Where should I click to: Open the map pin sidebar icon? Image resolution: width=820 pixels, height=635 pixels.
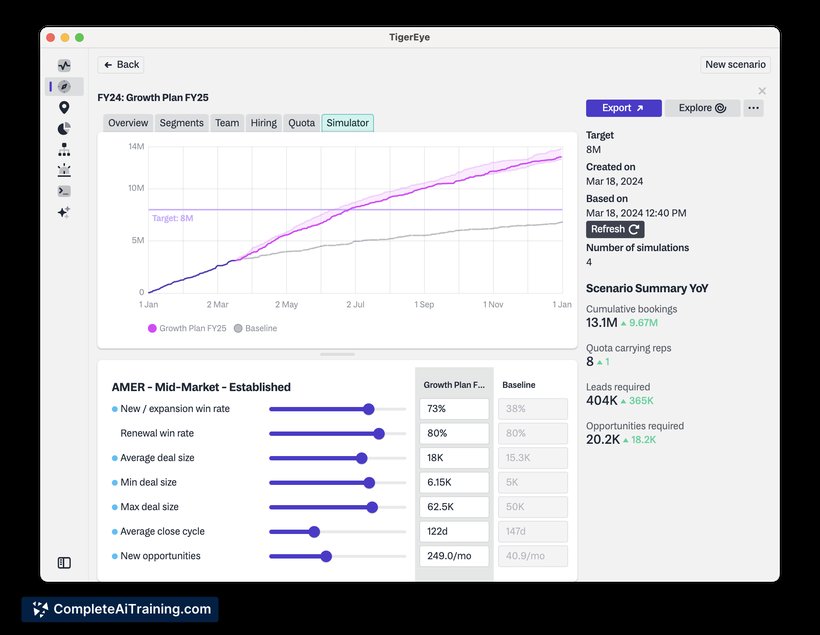tap(64, 107)
